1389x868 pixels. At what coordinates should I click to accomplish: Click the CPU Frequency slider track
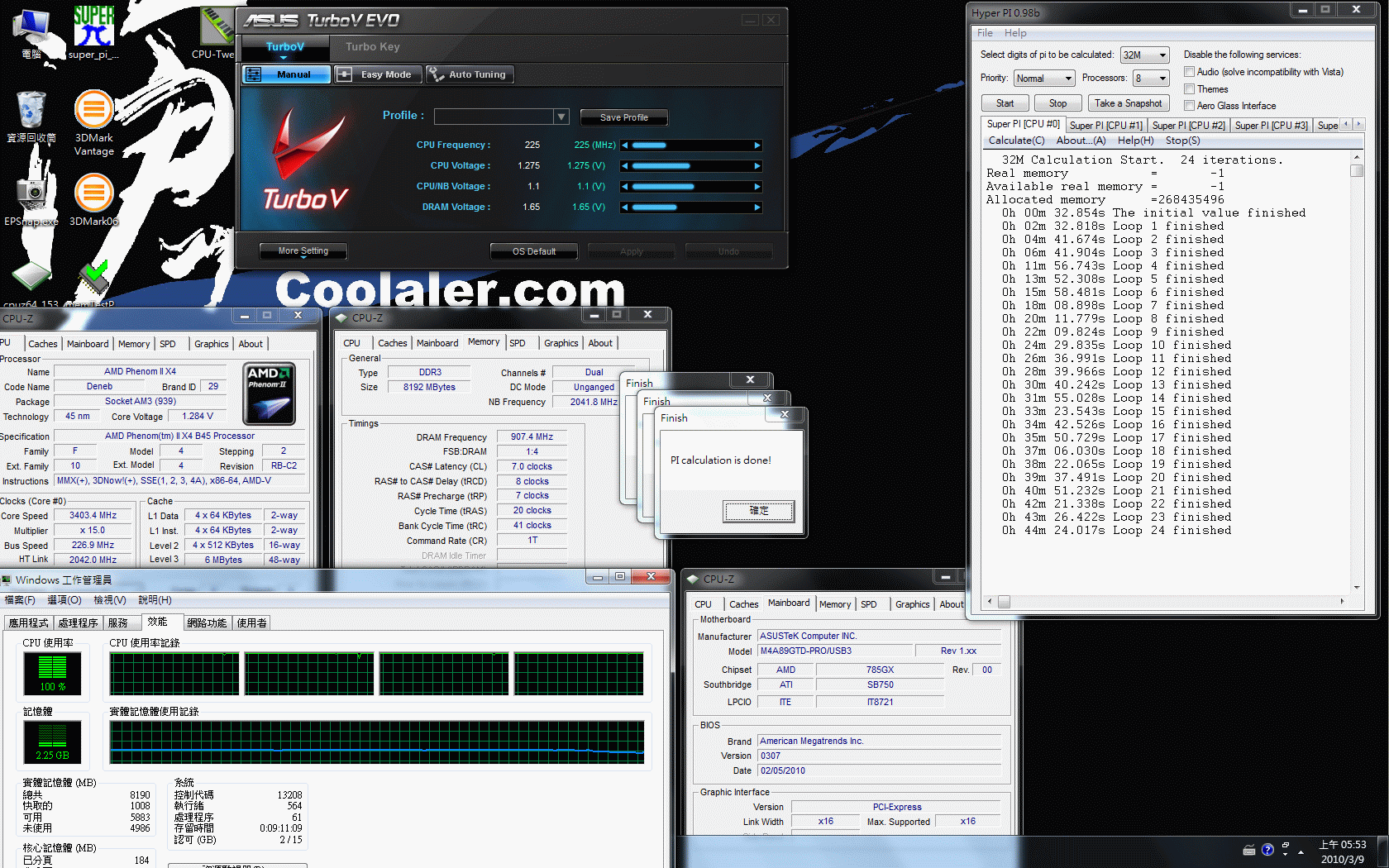click(x=691, y=145)
